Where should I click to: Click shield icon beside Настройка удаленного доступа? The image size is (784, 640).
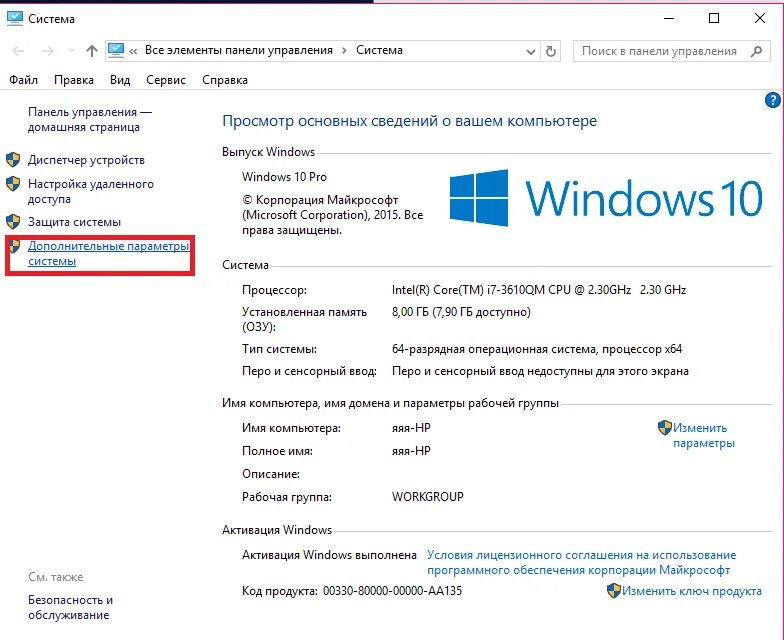(x=13, y=184)
